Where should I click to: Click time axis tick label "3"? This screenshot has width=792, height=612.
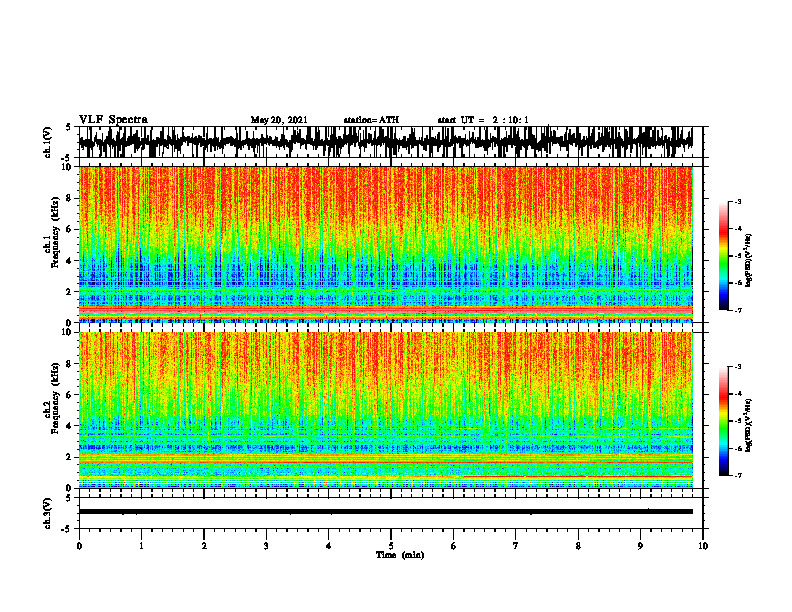point(266,546)
